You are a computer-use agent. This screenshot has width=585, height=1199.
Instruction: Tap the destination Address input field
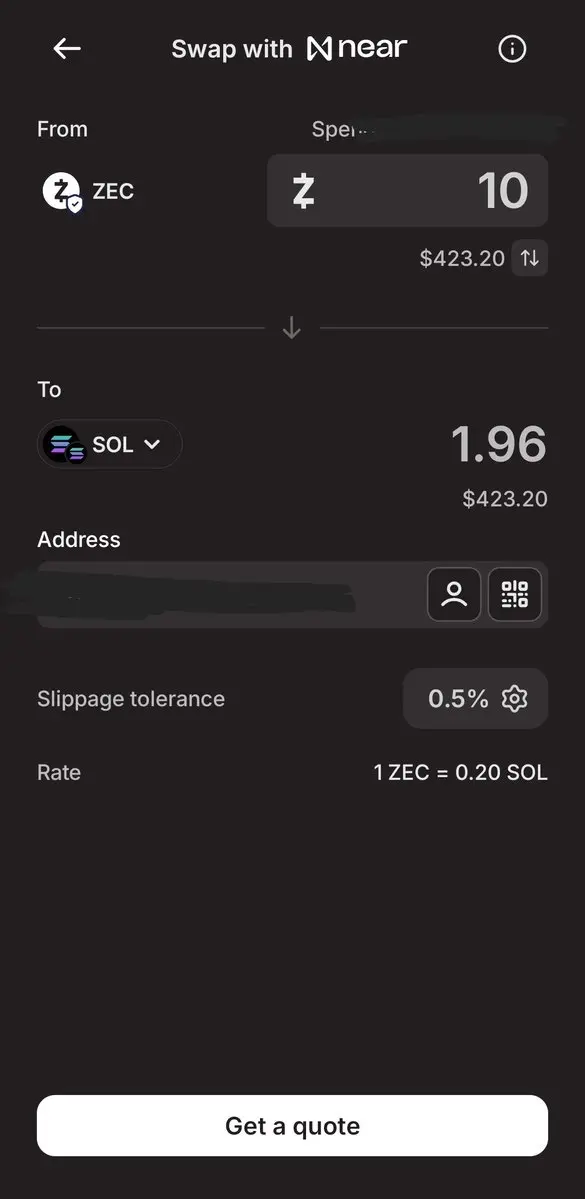click(229, 594)
